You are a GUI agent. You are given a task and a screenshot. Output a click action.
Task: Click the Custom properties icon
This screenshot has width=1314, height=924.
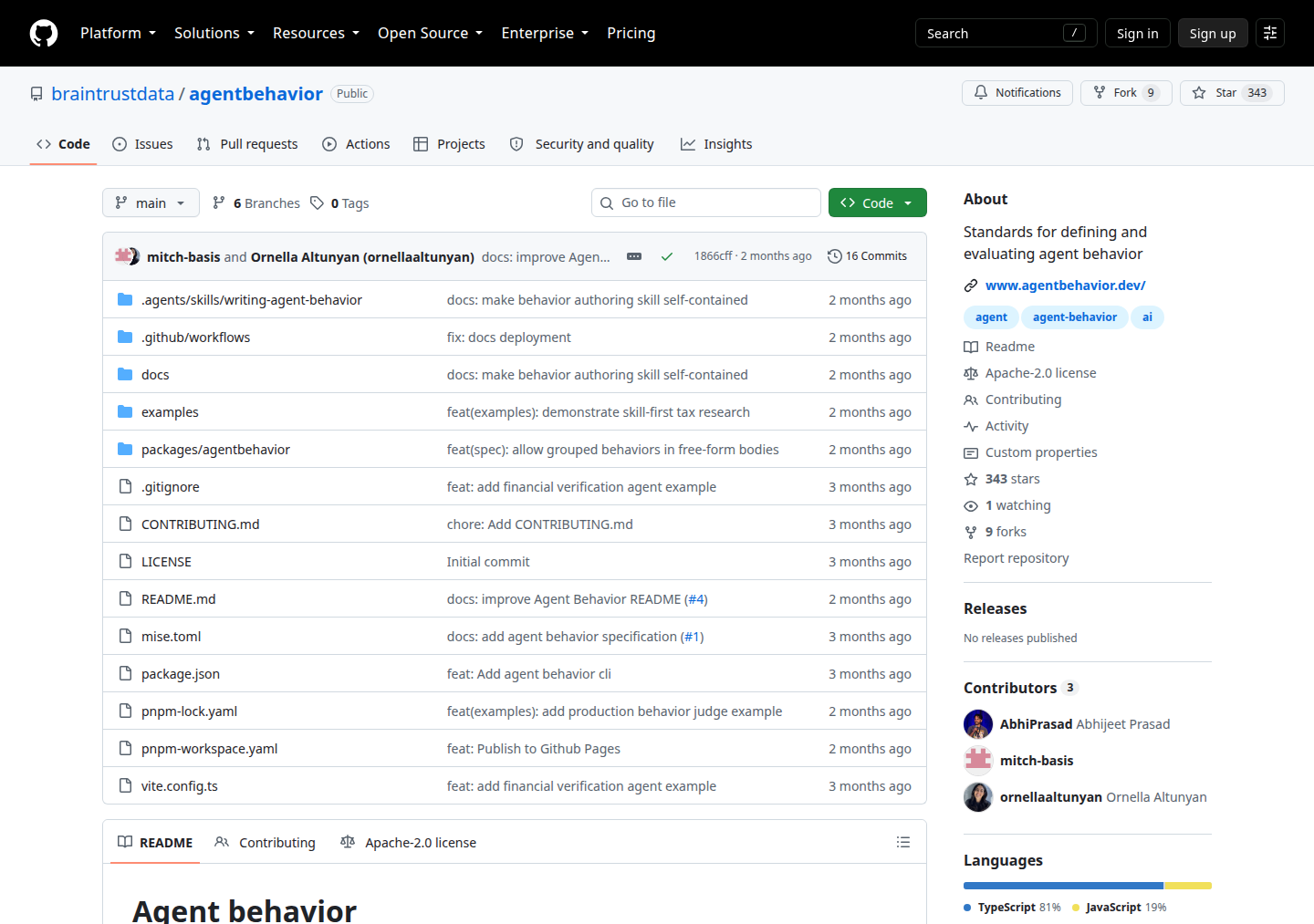coord(971,452)
